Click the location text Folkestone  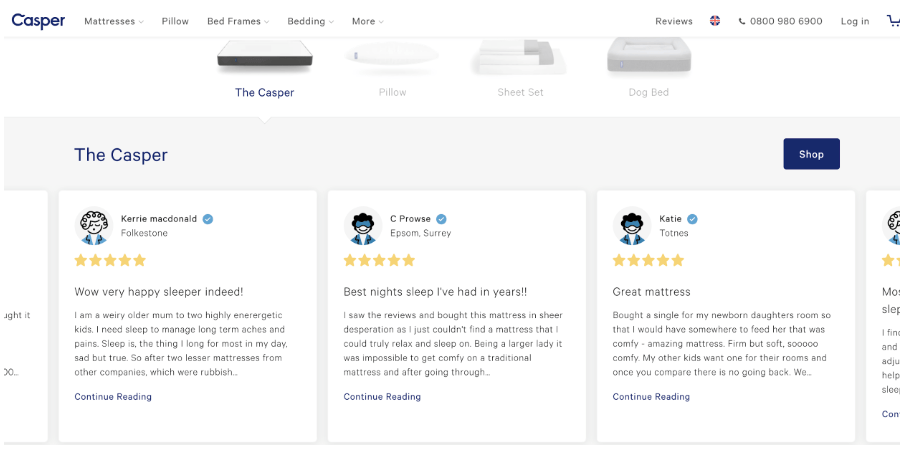coord(144,233)
